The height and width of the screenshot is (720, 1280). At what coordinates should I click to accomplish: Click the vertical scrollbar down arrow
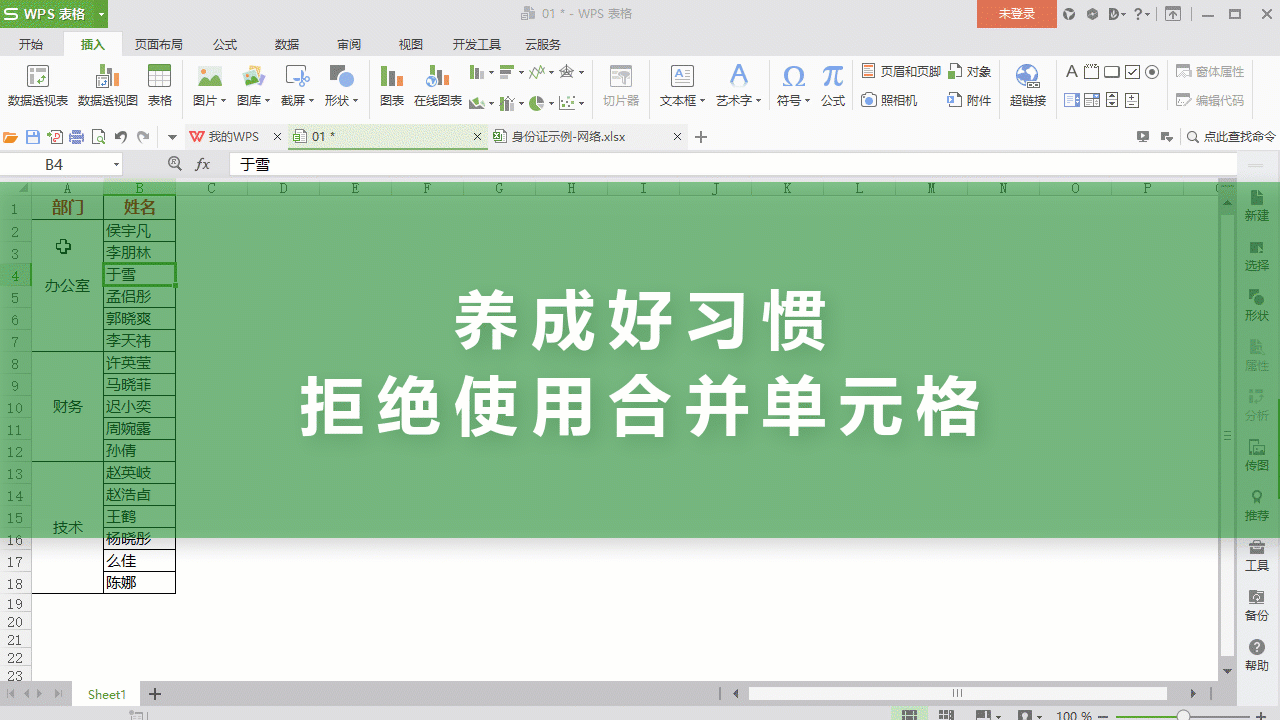coord(1227,671)
